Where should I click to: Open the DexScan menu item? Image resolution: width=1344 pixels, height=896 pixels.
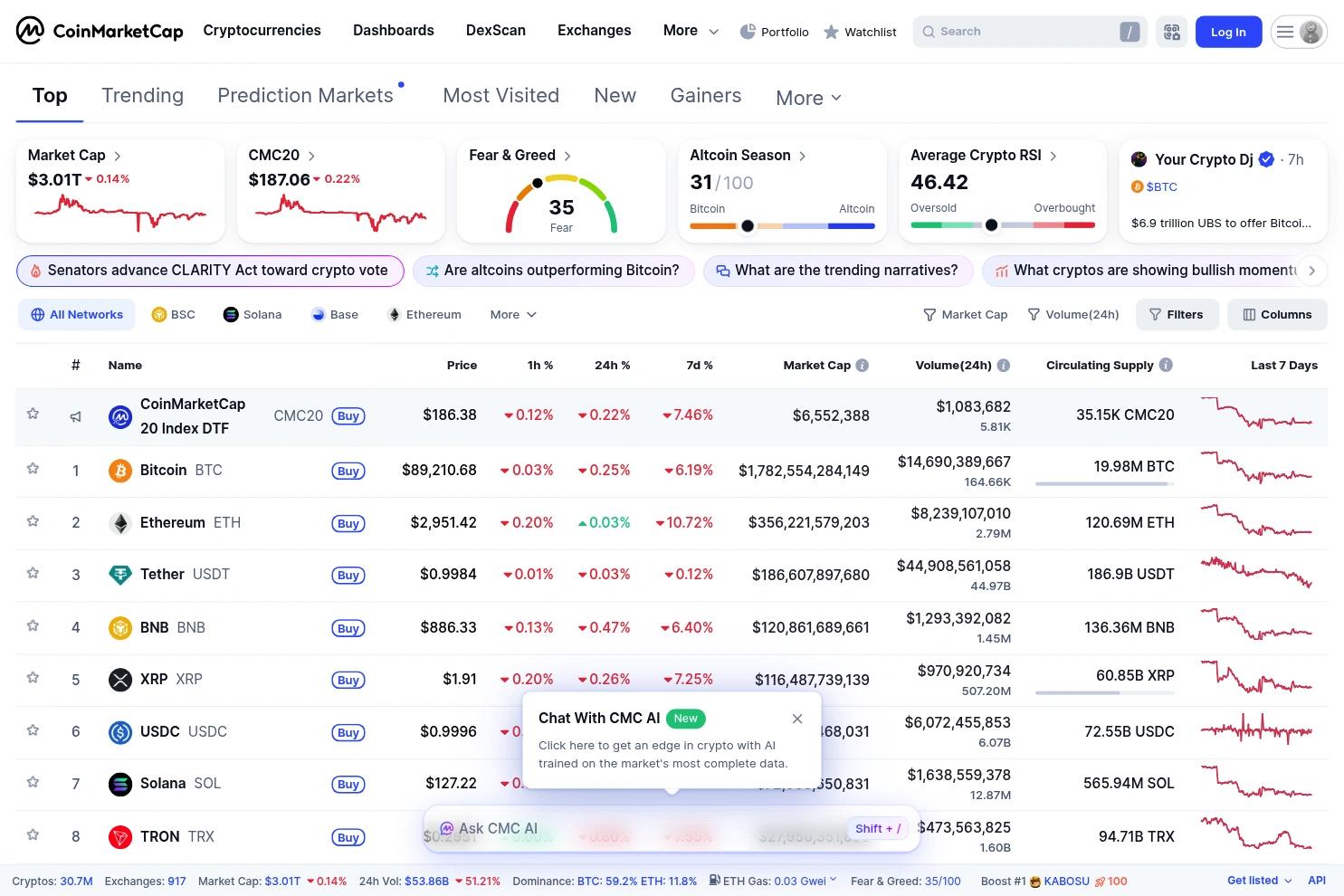496,31
